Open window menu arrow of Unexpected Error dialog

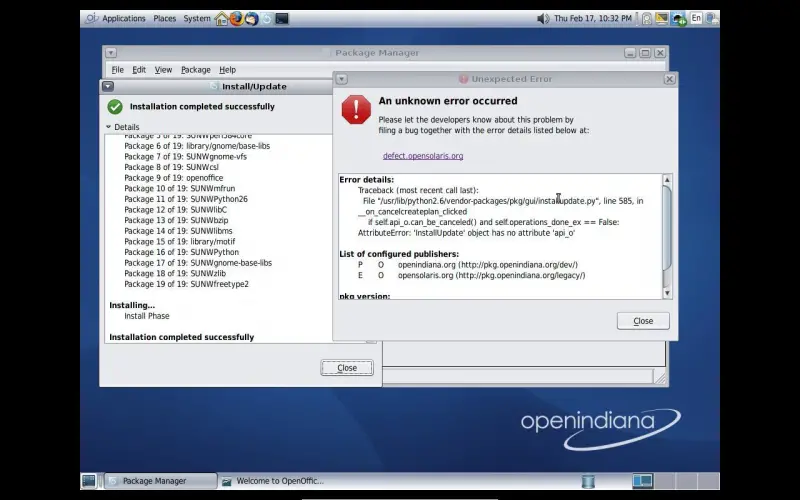(x=342, y=79)
